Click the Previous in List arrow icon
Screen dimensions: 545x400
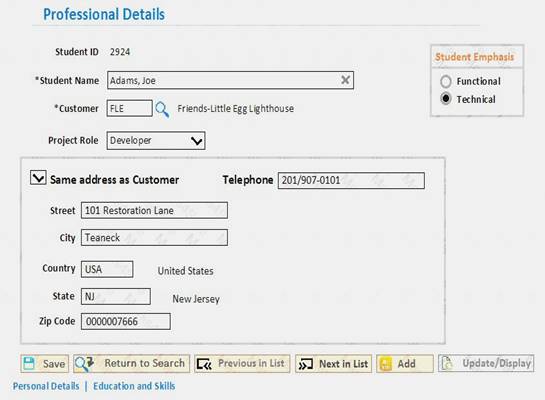pos(204,364)
